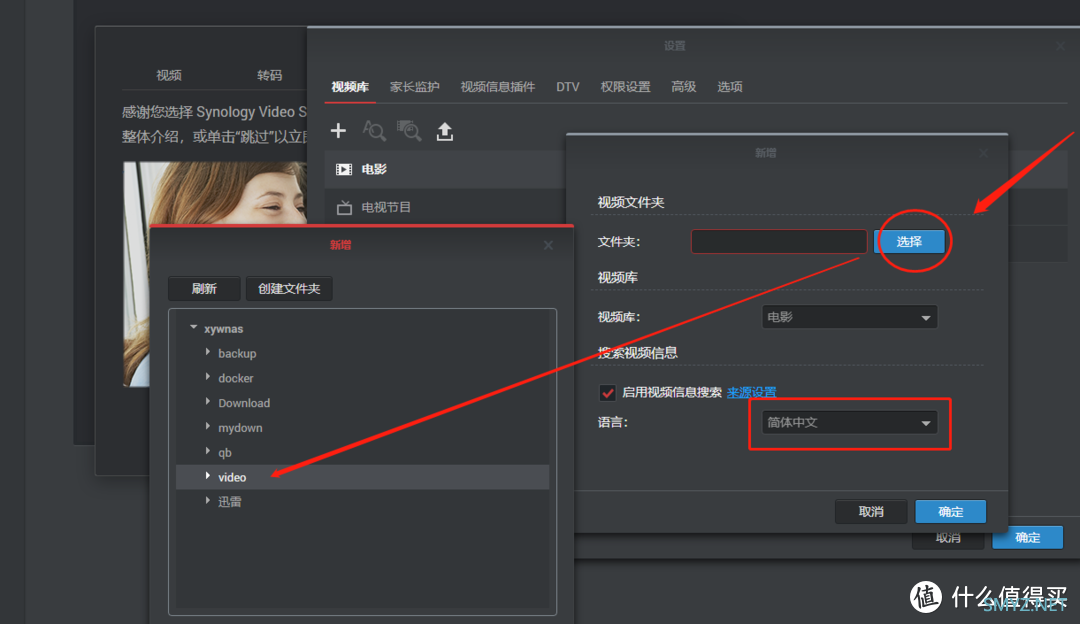1080x624 pixels.
Task: Click the 文件夹 path input field
Action: [x=779, y=242]
